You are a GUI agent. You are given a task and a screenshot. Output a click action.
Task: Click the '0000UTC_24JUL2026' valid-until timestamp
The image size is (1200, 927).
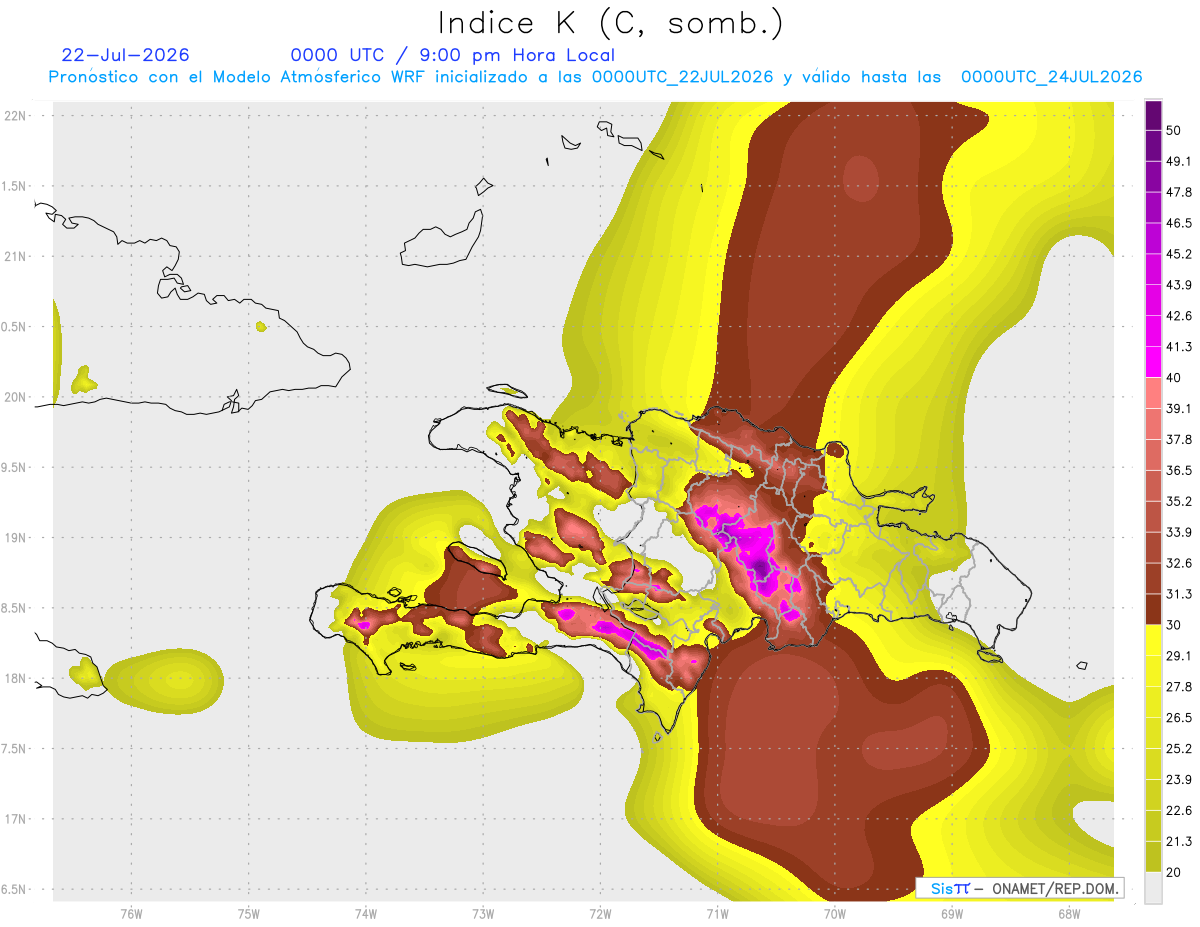pyautogui.click(x=1052, y=77)
